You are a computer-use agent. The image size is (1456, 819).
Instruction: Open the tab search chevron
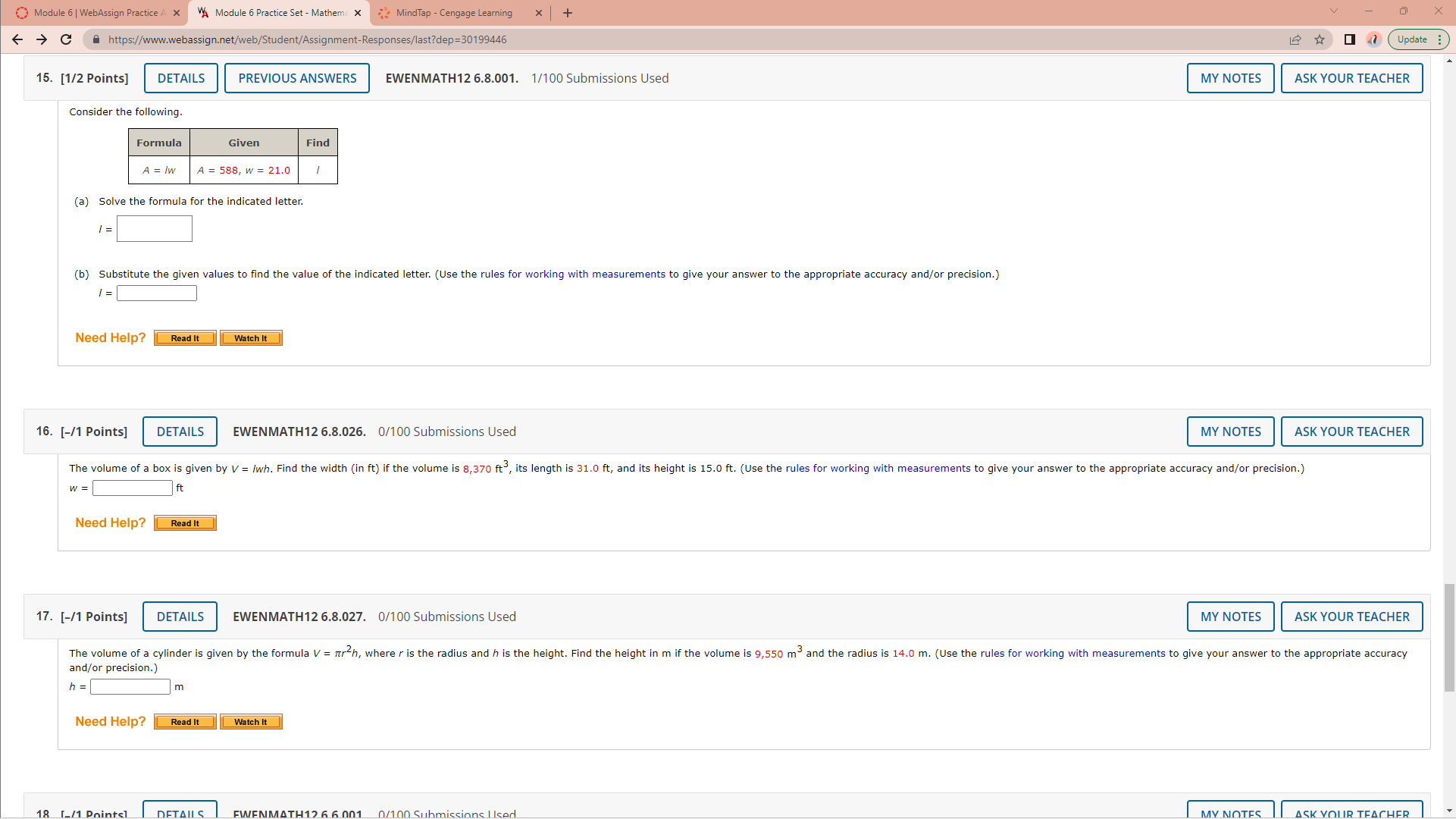[1334, 11]
